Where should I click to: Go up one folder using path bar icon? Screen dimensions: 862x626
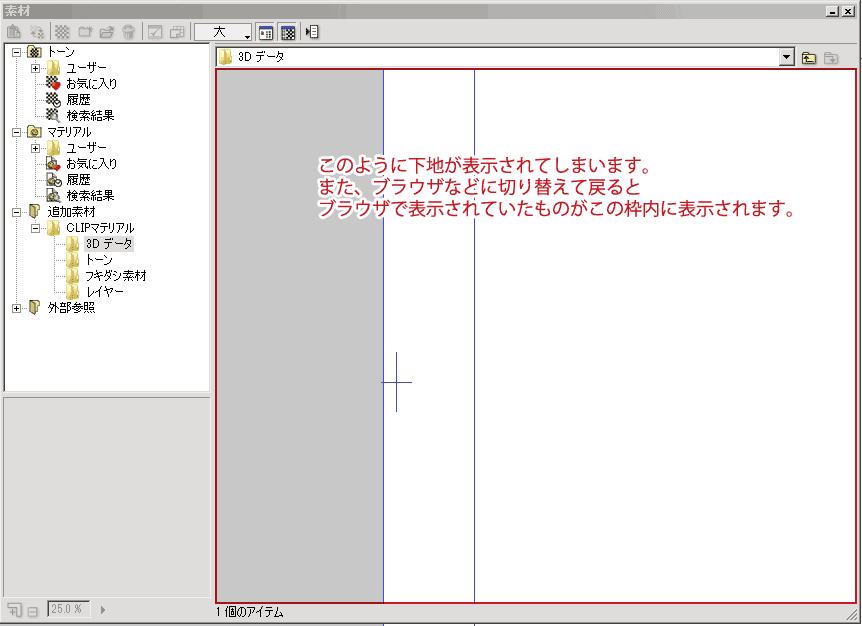809,58
